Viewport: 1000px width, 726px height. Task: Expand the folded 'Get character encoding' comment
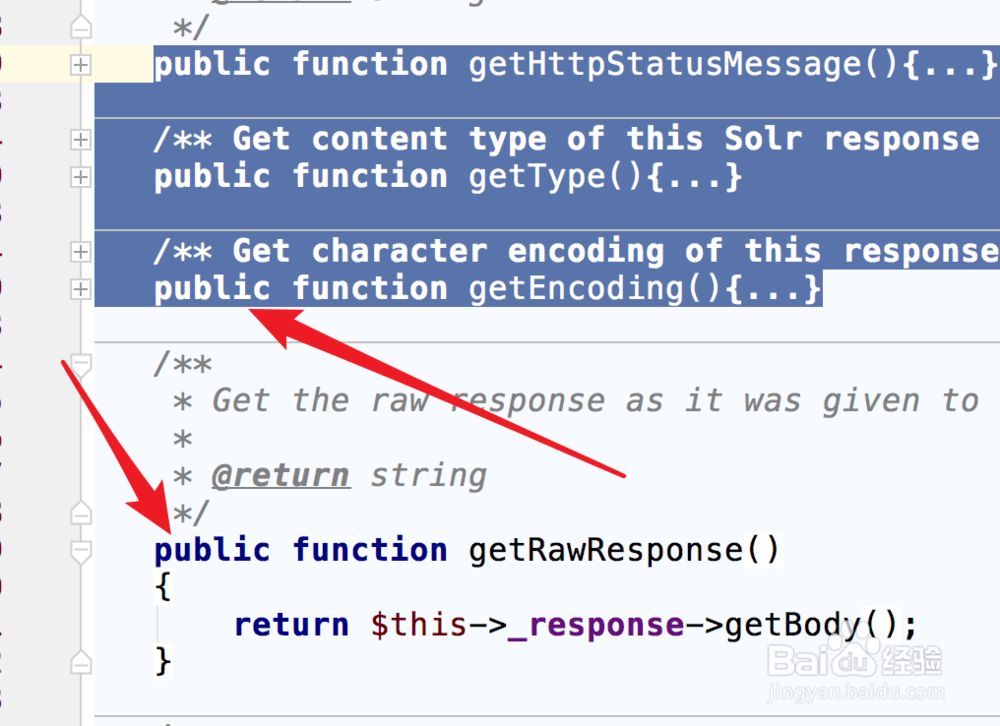tap(80, 252)
